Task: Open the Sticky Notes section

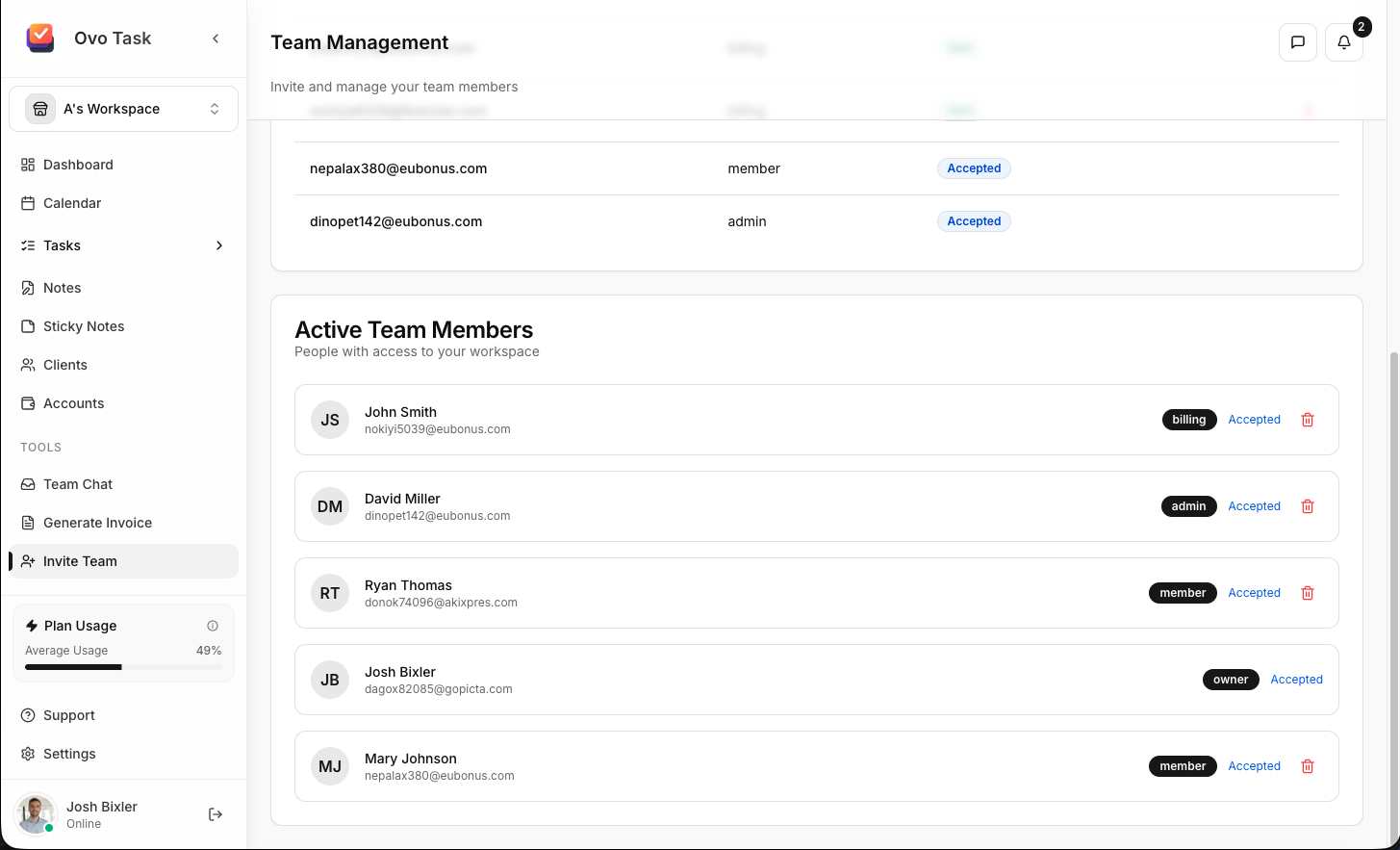Action: point(84,326)
